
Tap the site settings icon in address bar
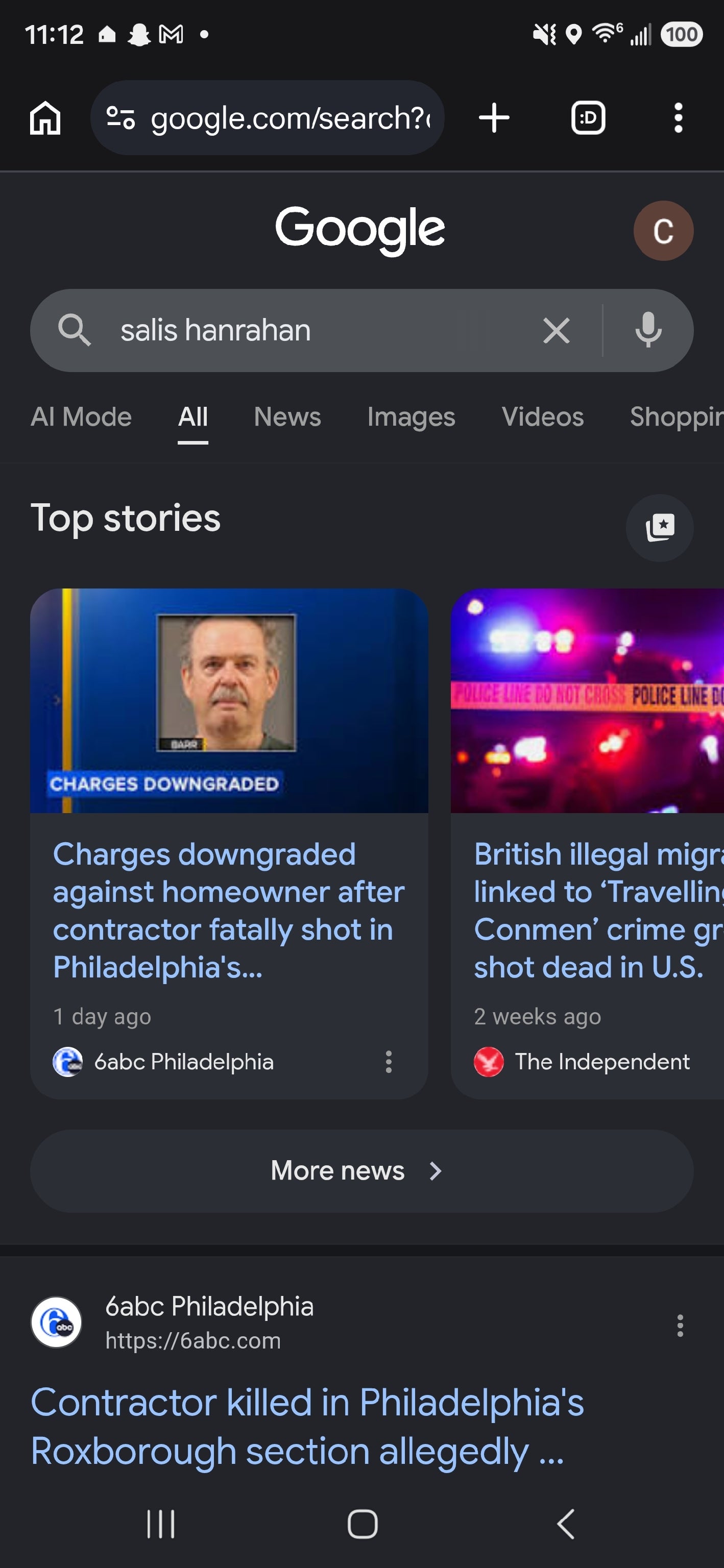120,118
